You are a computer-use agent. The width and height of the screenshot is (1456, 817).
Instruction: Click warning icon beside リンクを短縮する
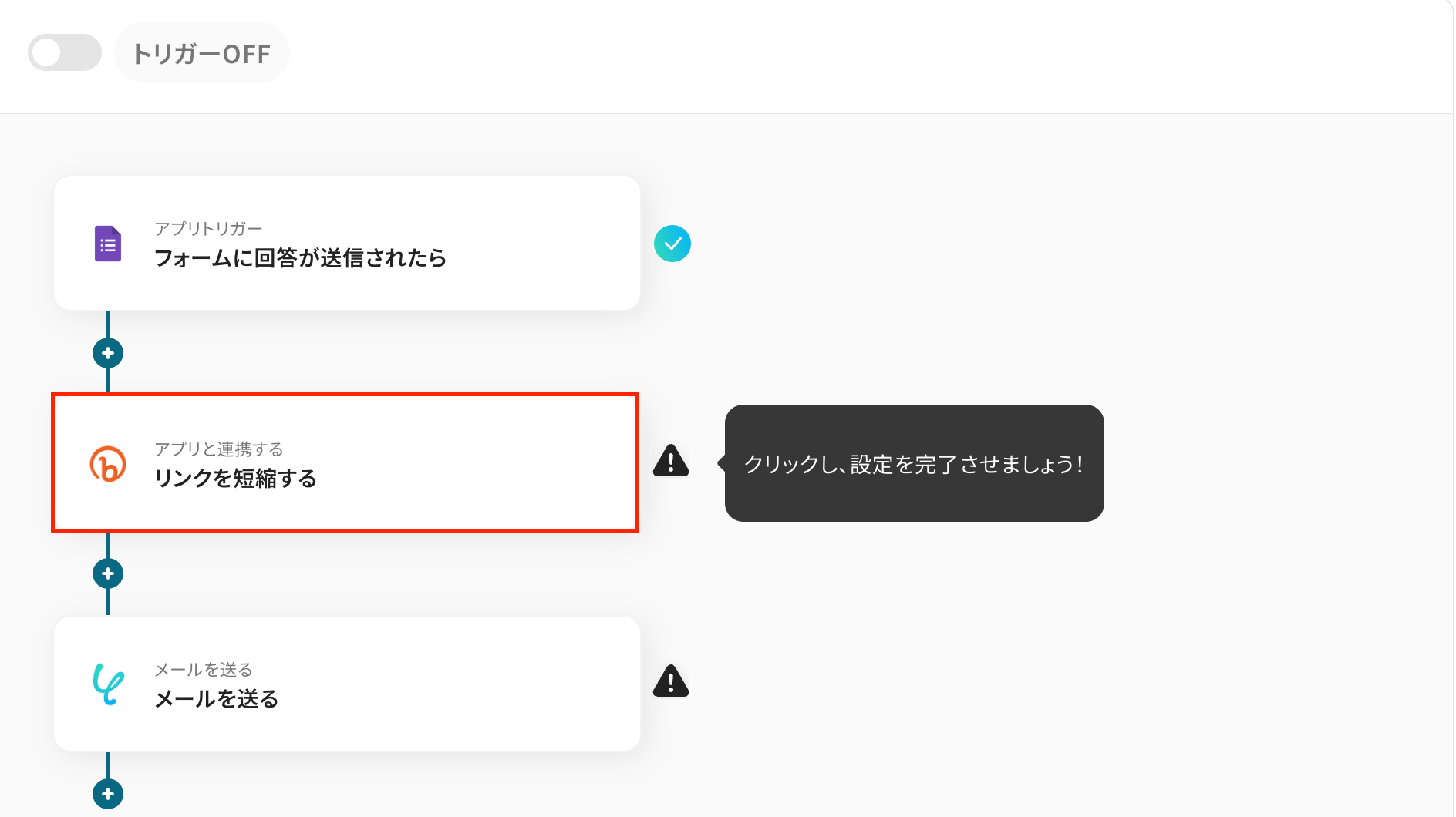[671, 462]
